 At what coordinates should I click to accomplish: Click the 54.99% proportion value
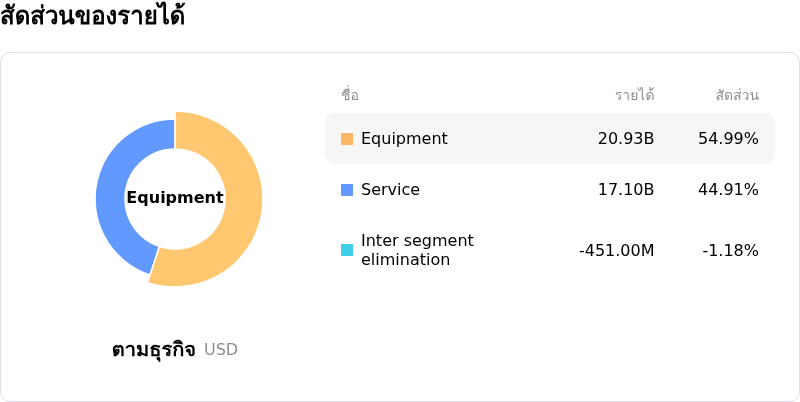(x=728, y=139)
